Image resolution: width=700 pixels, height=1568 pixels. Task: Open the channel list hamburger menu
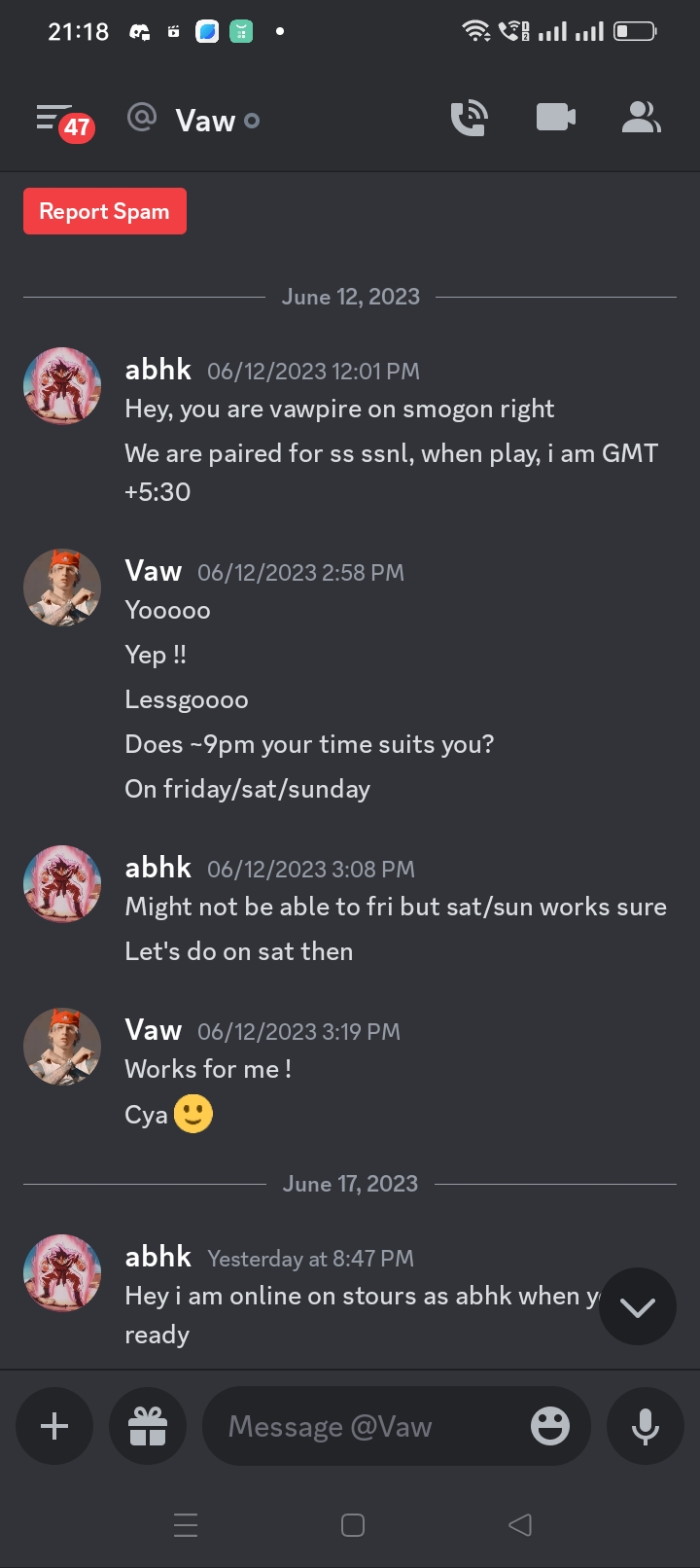tap(54, 120)
